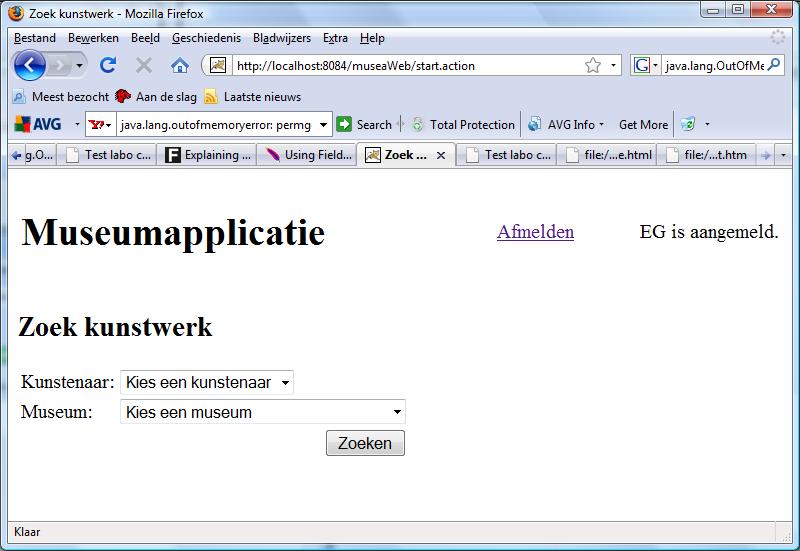Bookmark this page with the star icon
This screenshot has height=551, width=800.
(x=593, y=66)
